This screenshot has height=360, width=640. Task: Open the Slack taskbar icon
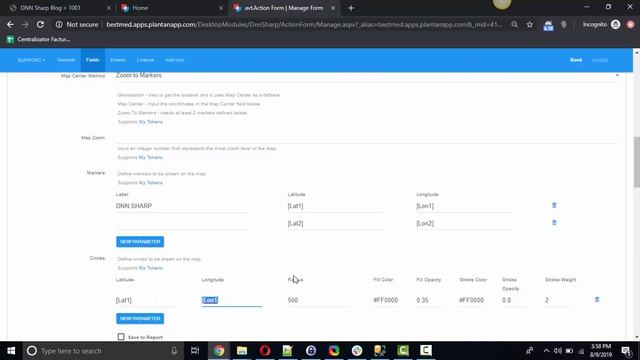coord(357,351)
